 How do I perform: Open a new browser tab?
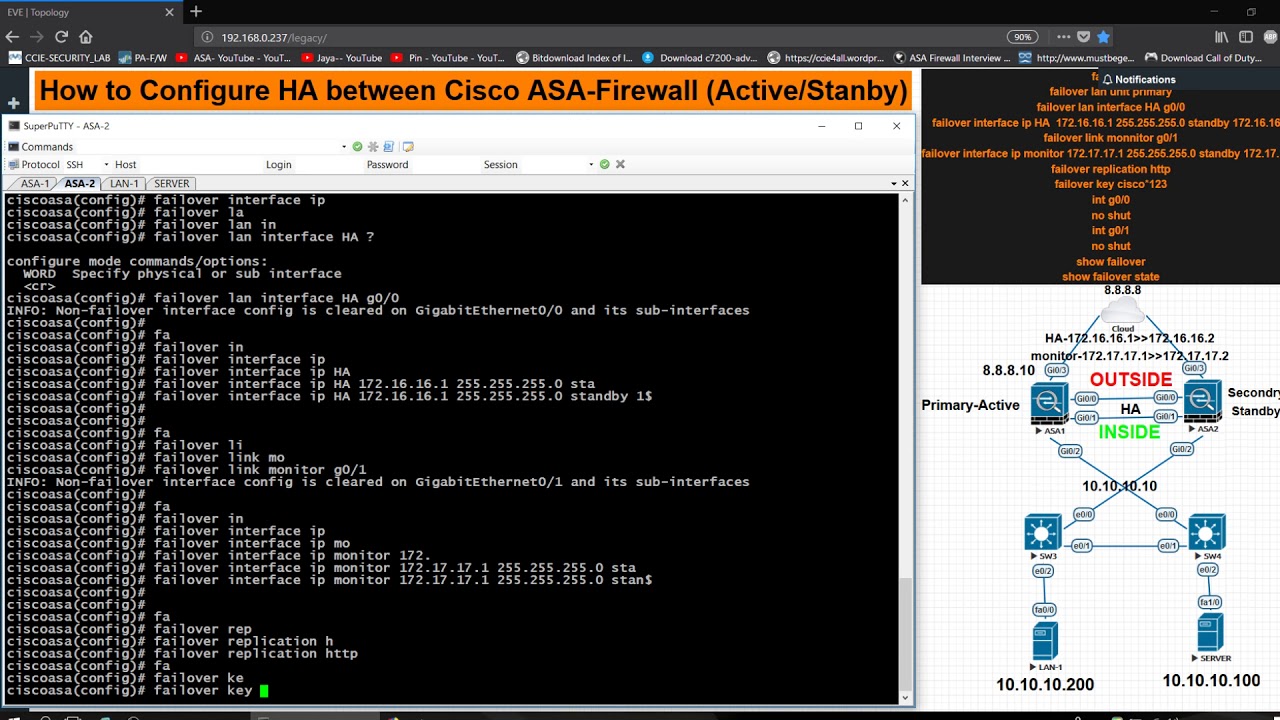coord(196,12)
